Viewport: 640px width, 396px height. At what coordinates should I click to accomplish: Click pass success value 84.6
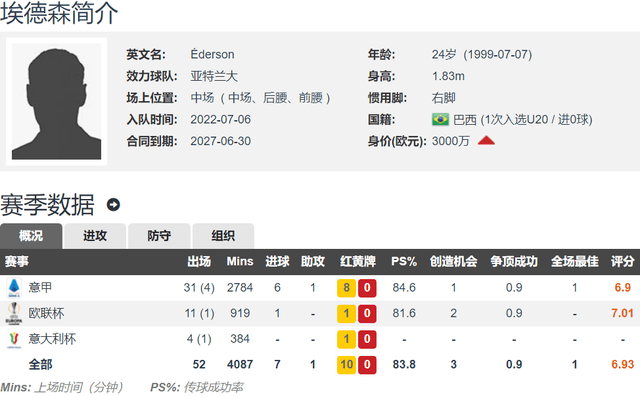click(x=404, y=287)
